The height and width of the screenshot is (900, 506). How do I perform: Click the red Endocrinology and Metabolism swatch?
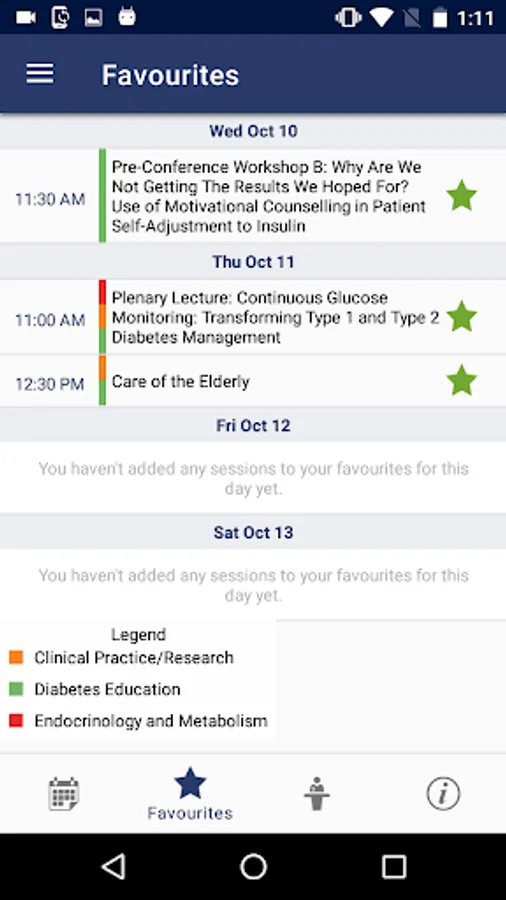pyautogui.click(x=16, y=720)
